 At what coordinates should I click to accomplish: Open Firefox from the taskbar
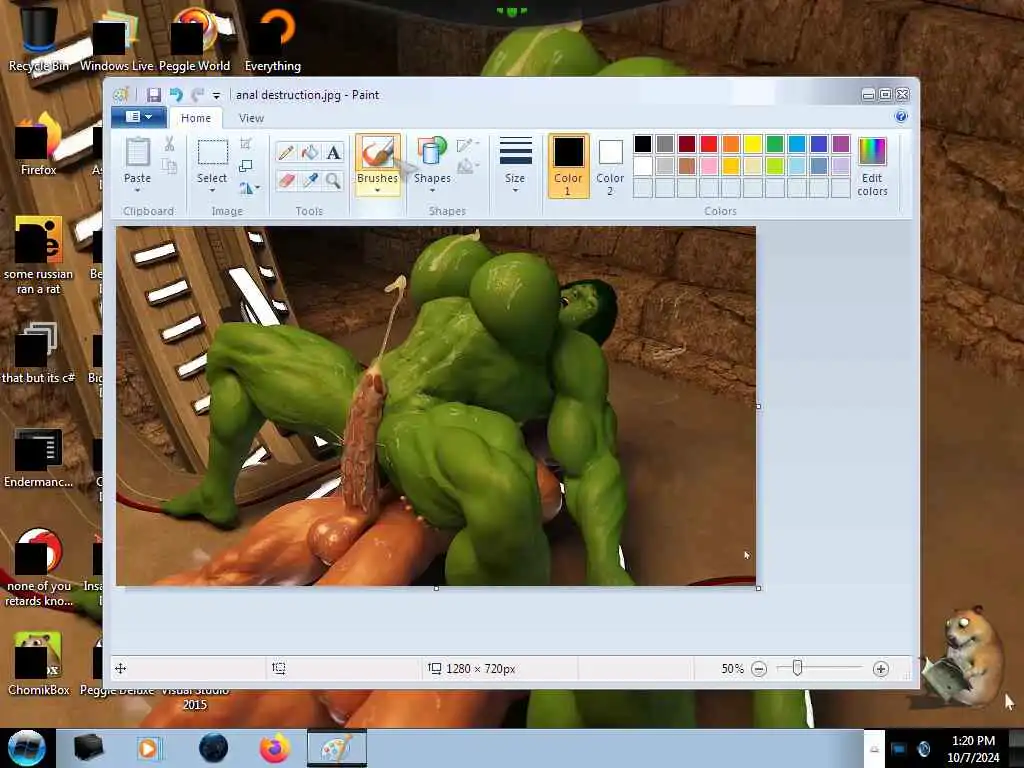275,748
